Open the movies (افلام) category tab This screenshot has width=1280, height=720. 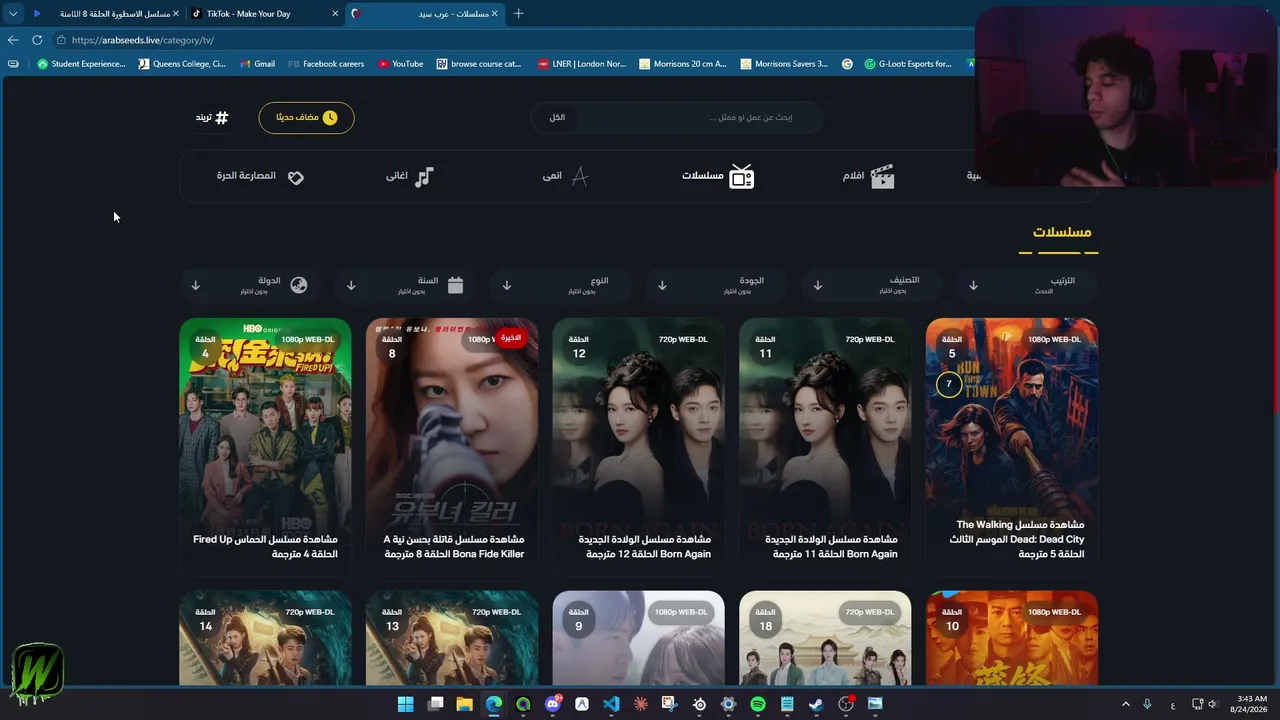click(868, 176)
